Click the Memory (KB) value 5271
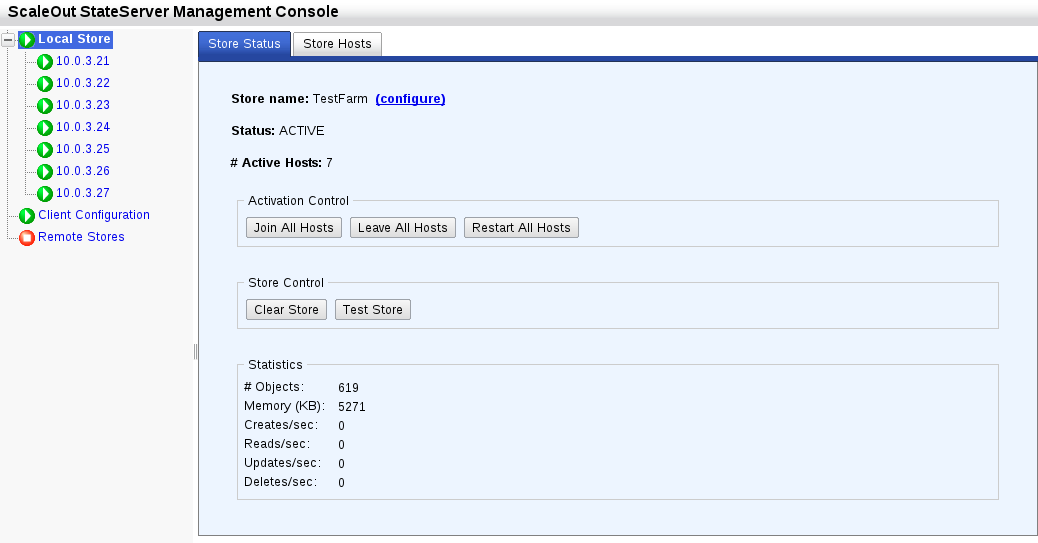The height and width of the screenshot is (543, 1038). (x=352, y=407)
